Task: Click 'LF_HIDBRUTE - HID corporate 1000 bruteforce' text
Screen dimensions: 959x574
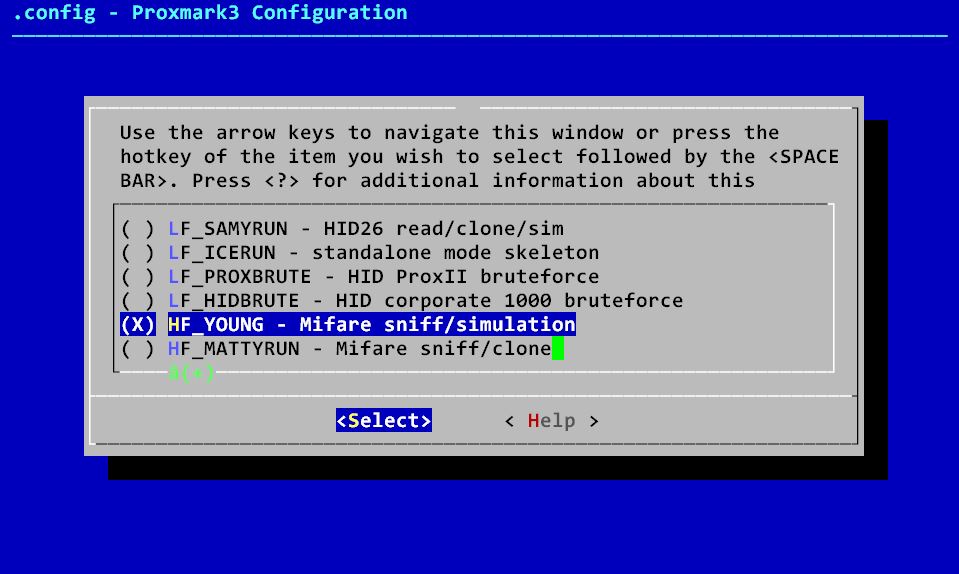Action: click(x=426, y=301)
